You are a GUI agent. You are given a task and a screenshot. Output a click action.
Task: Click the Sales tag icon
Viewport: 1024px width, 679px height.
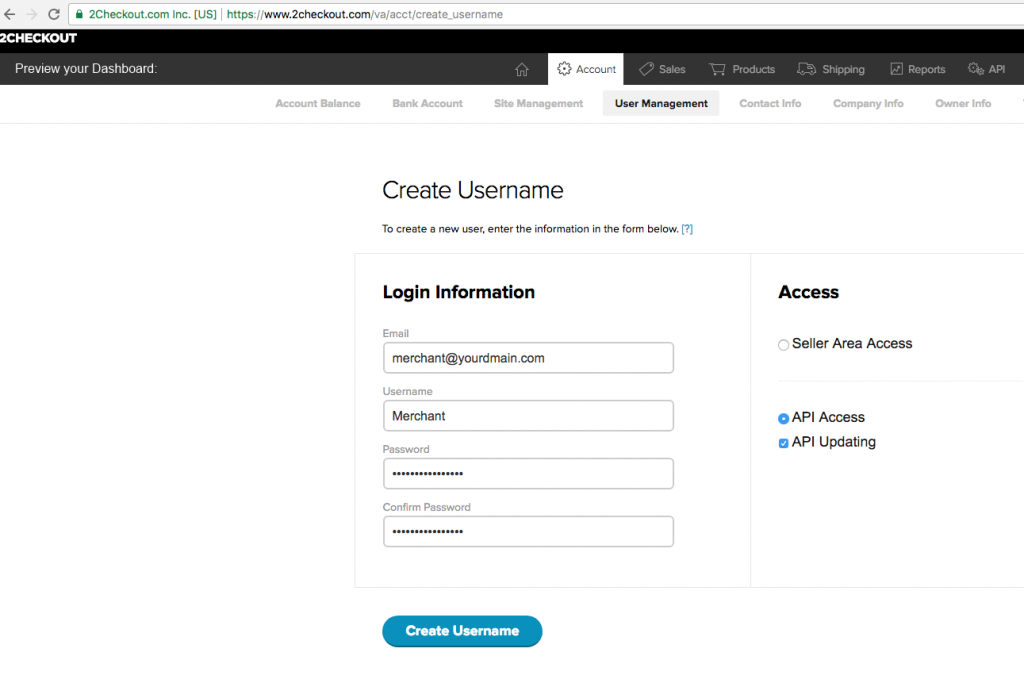pyautogui.click(x=646, y=69)
